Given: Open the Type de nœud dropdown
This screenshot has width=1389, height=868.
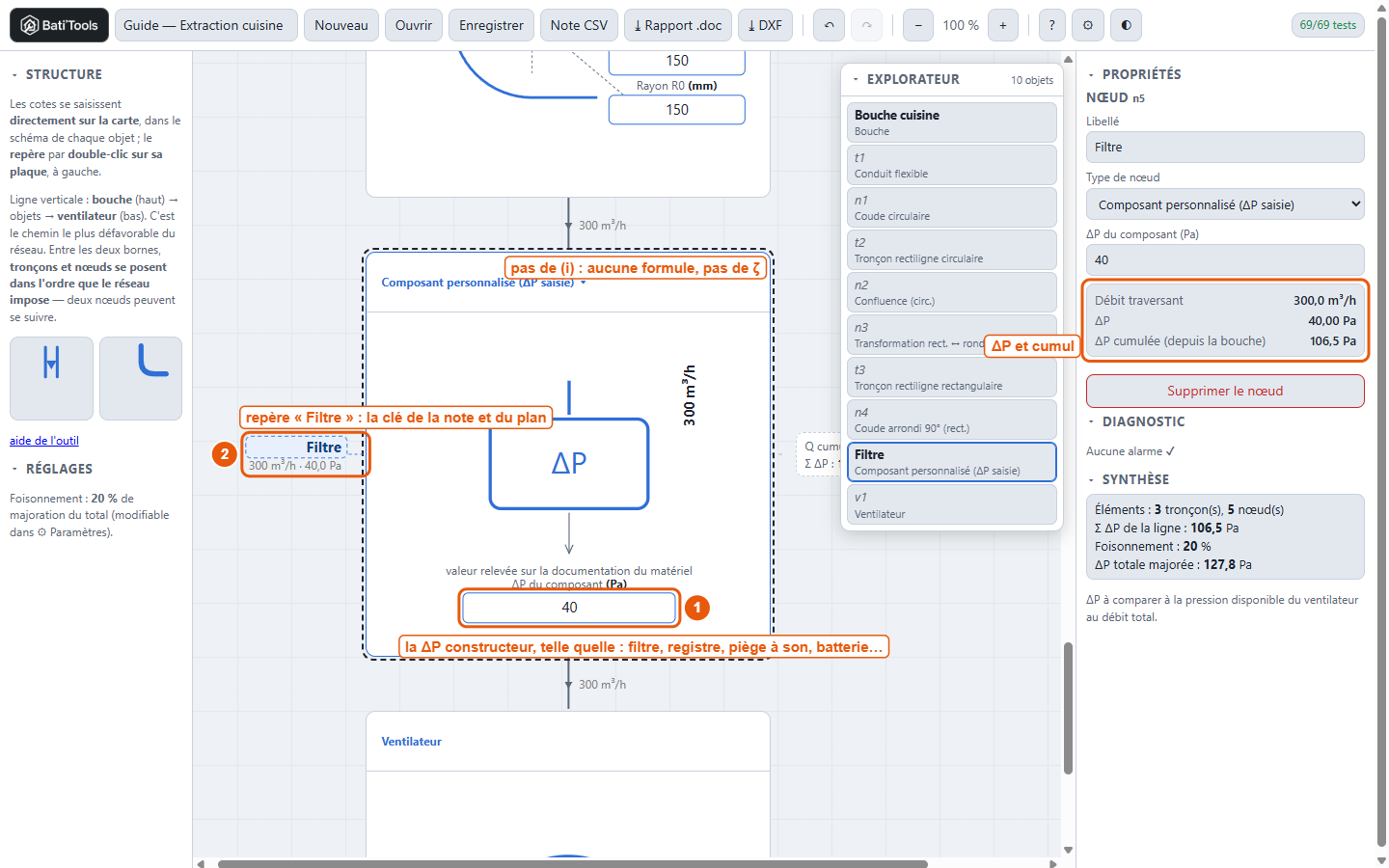Looking at the screenshot, I should [1225, 204].
